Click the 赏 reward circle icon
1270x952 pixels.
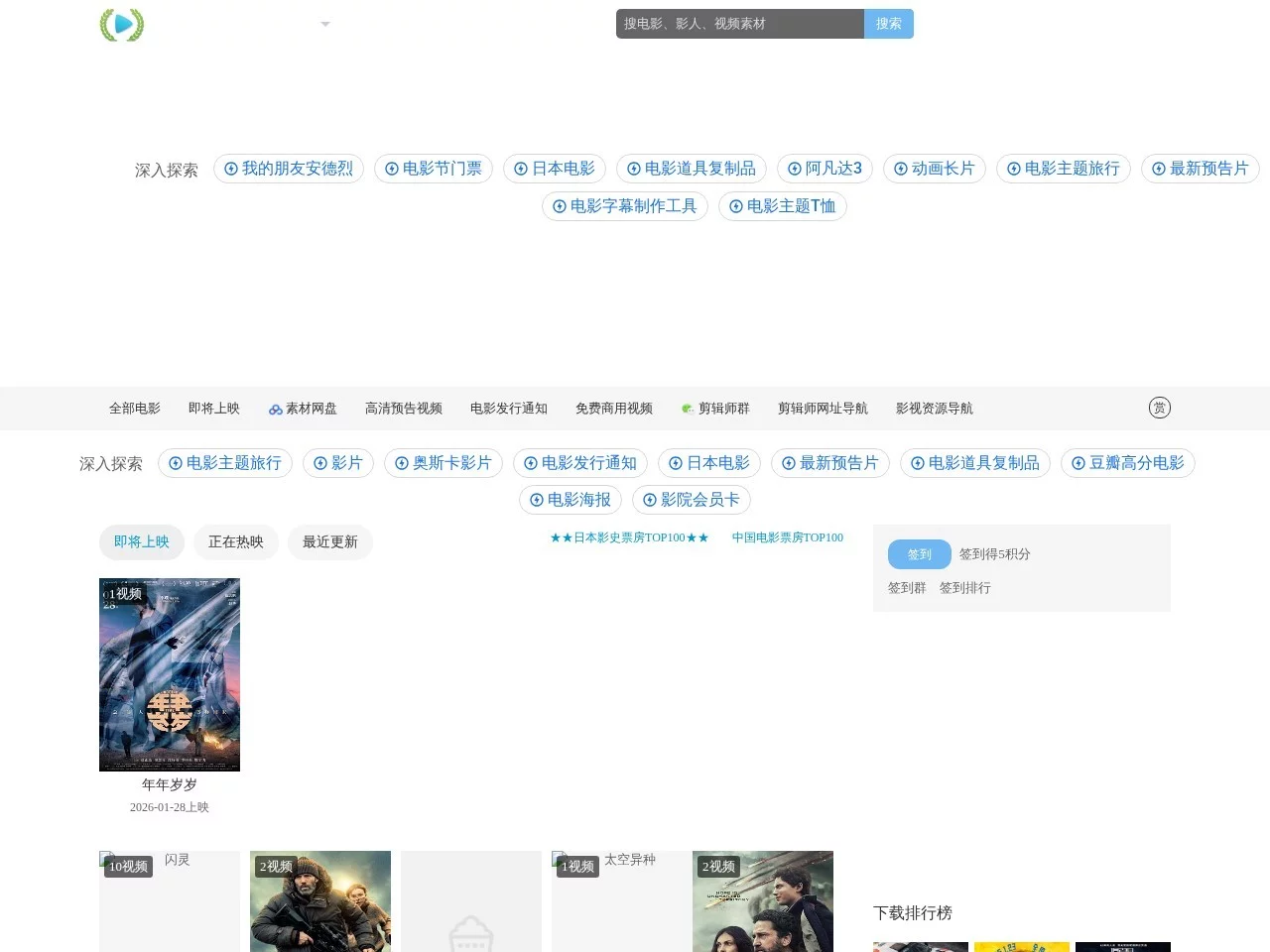1159,408
